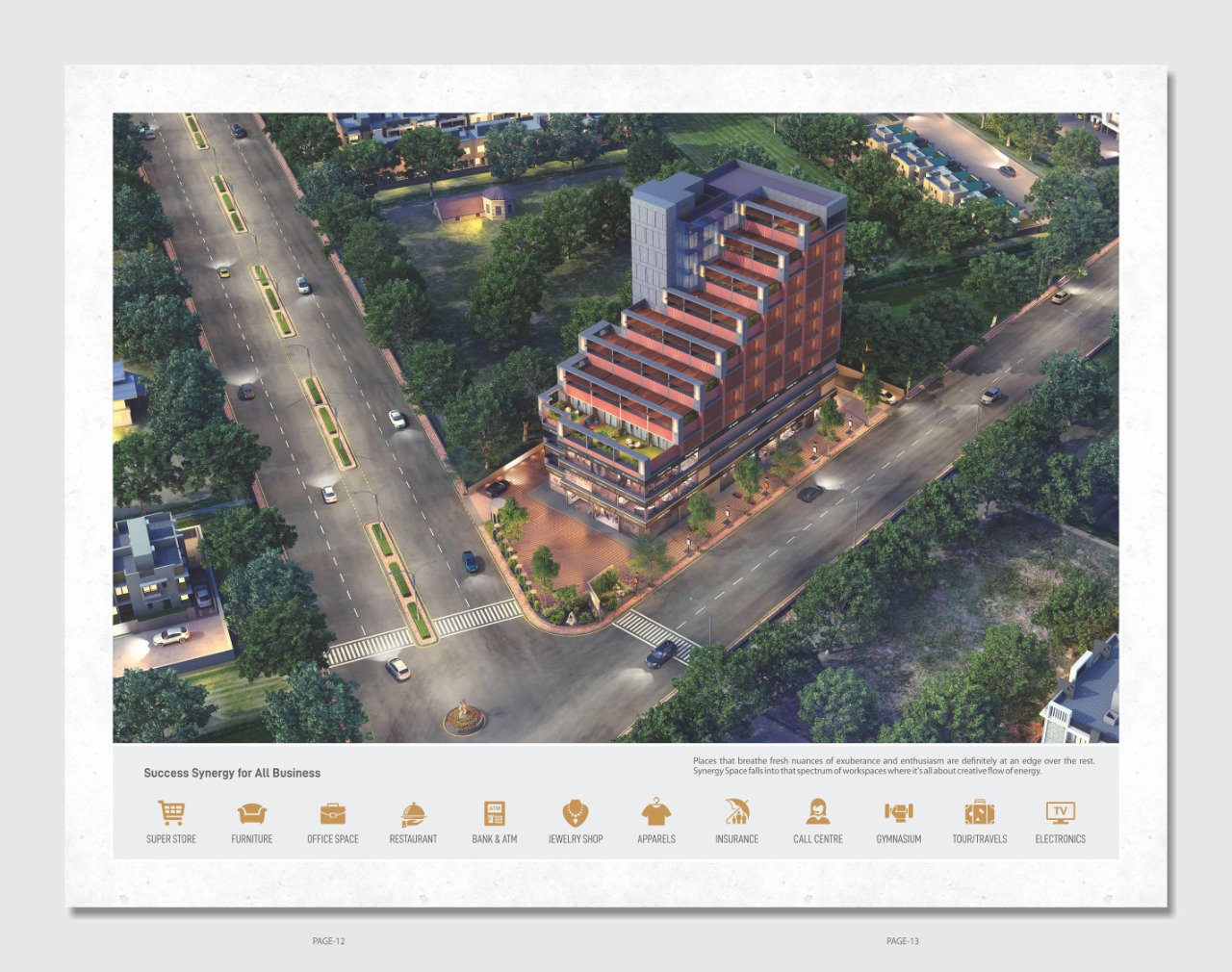
Task: Click the 'Success Synergy for All Business' heading
Action: pos(232,773)
